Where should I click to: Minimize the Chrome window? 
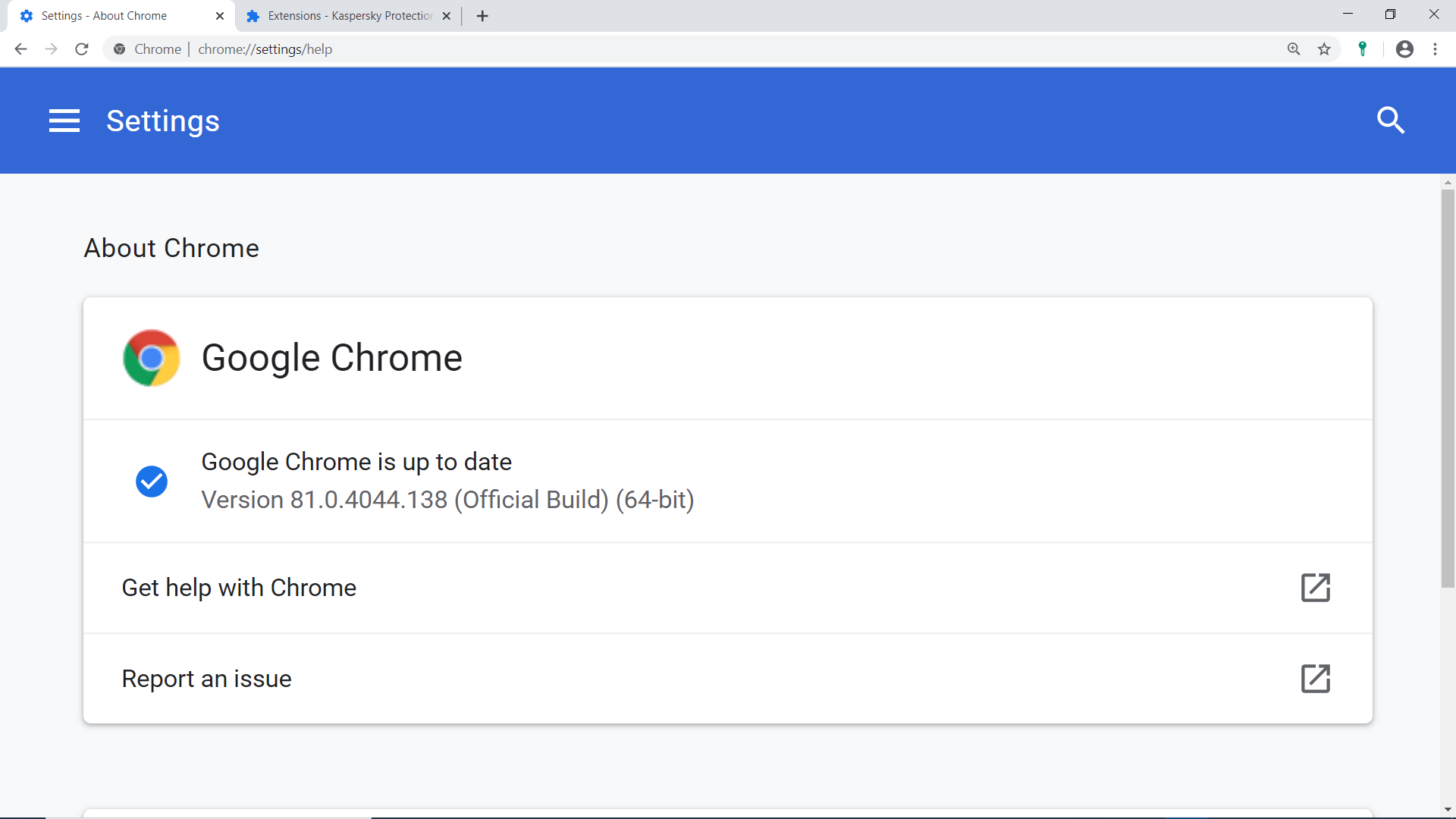click(1348, 14)
